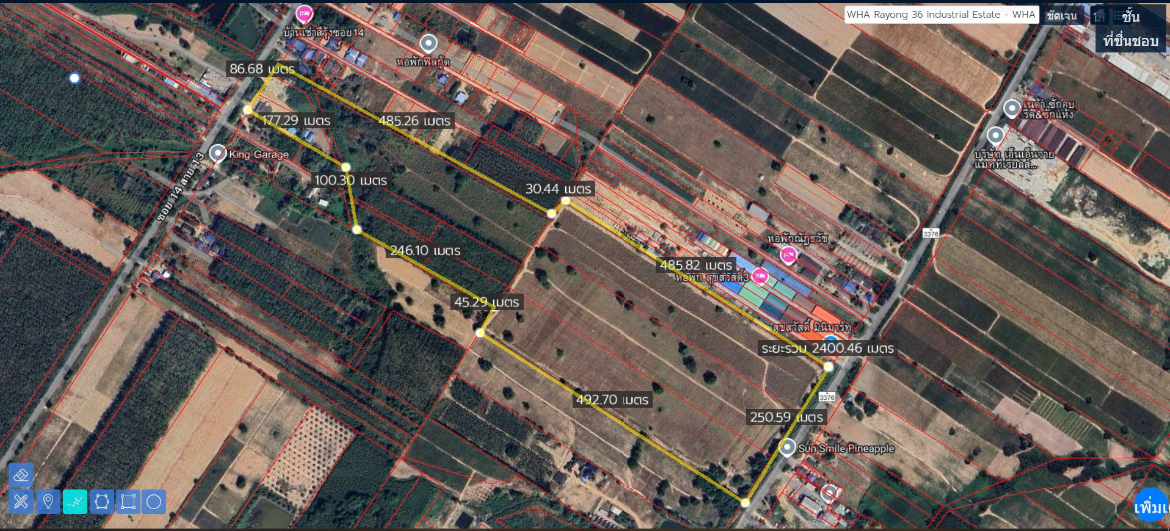Select the polygon drawing tool
The height and width of the screenshot is (531, 1170).
tap(101, 501)
